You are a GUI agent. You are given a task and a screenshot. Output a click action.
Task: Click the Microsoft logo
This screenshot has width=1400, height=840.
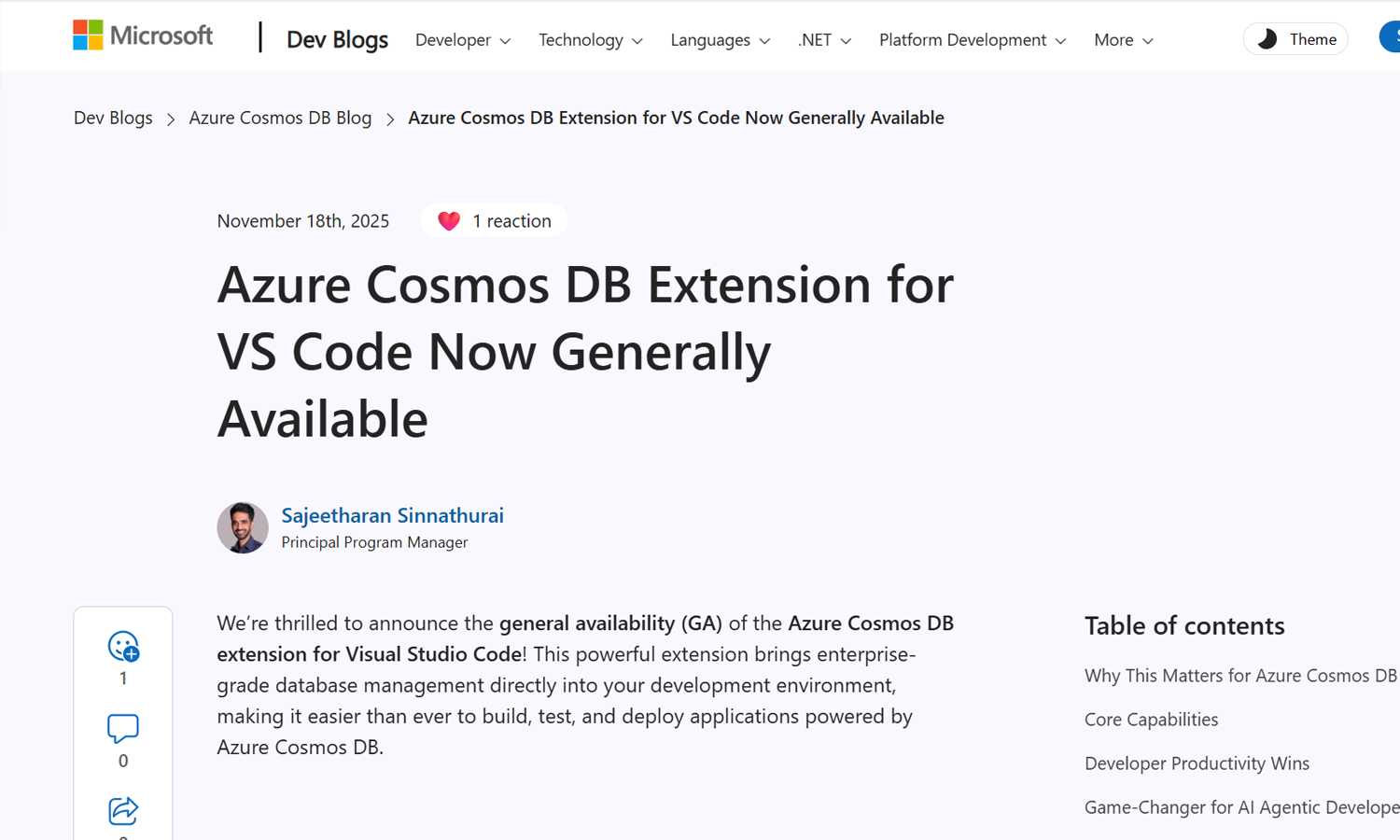(x=143, y=36)
